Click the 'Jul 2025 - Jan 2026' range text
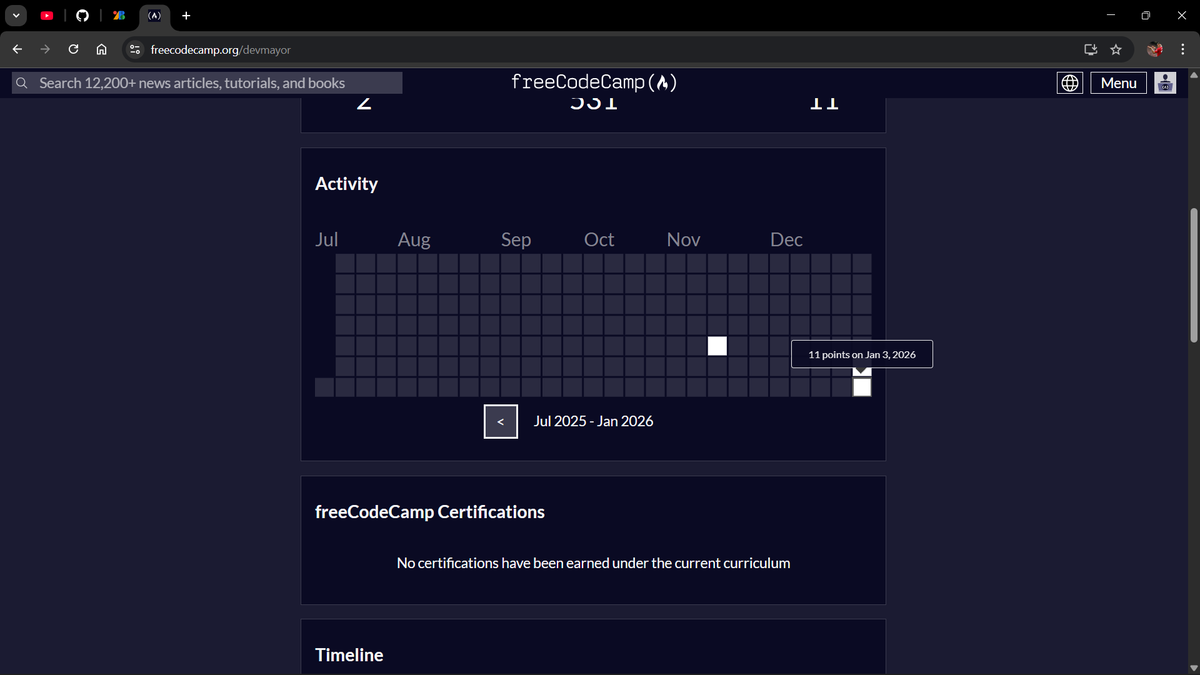The image size is (1200, 675). (593, 421)
